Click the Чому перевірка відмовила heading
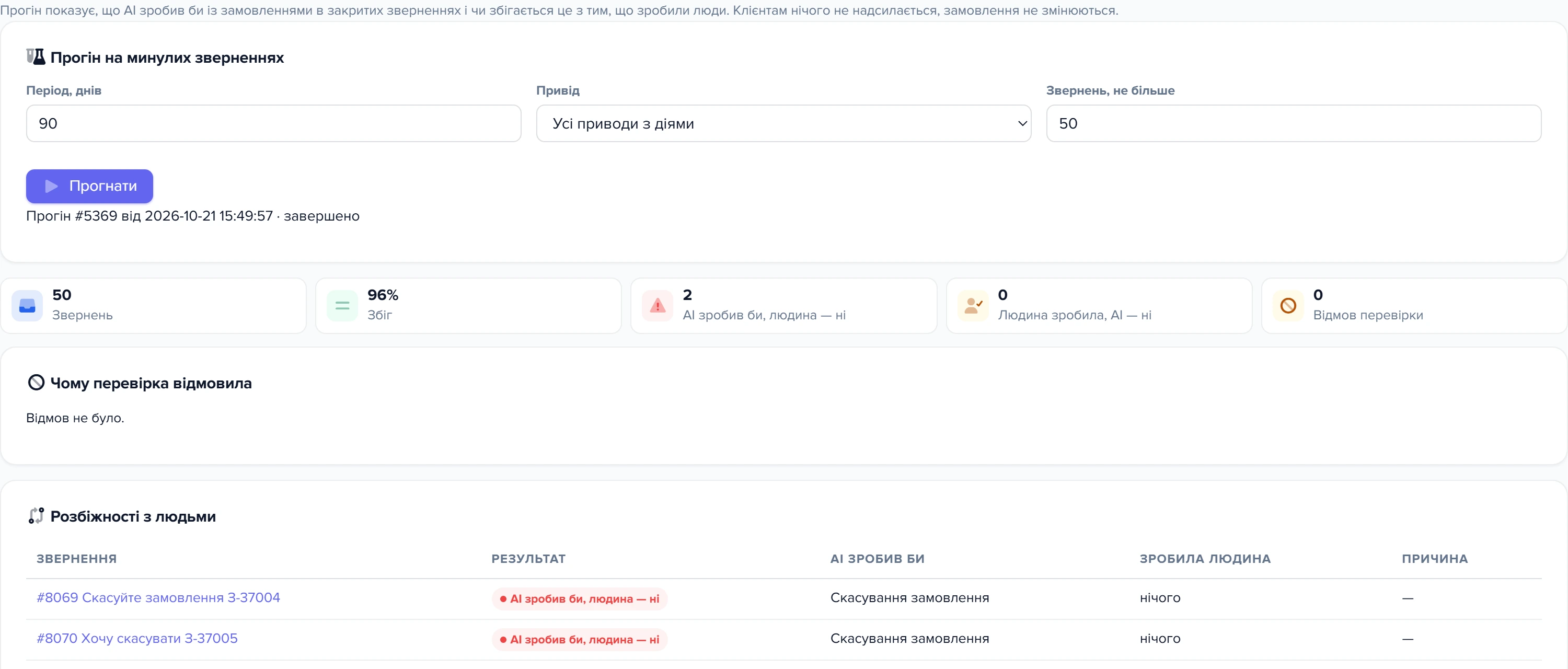This screenshot has height=669, width=1568. pyautogui.click(x=151, y=384)
